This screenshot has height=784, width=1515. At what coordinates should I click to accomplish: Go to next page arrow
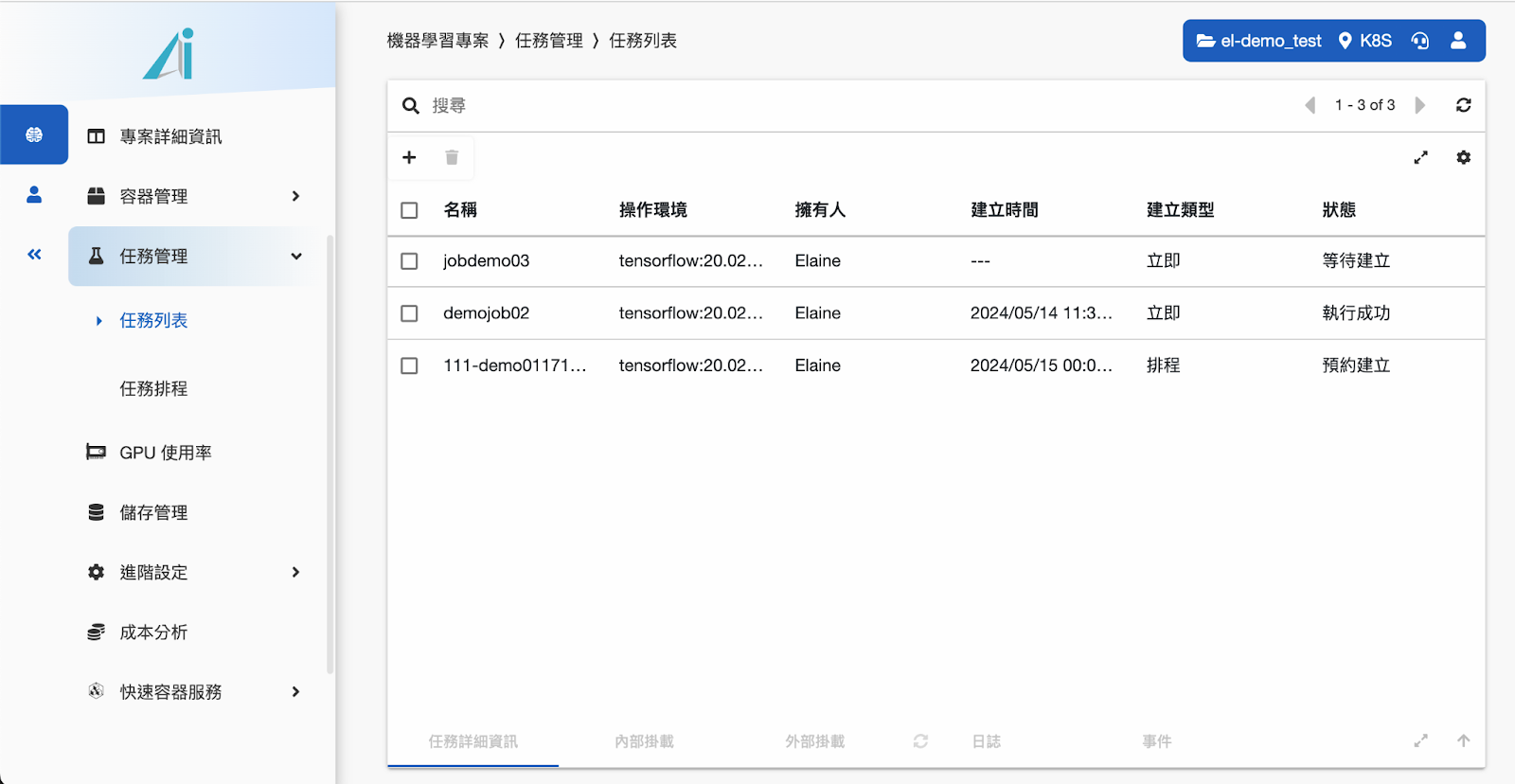coord(1419,105)
